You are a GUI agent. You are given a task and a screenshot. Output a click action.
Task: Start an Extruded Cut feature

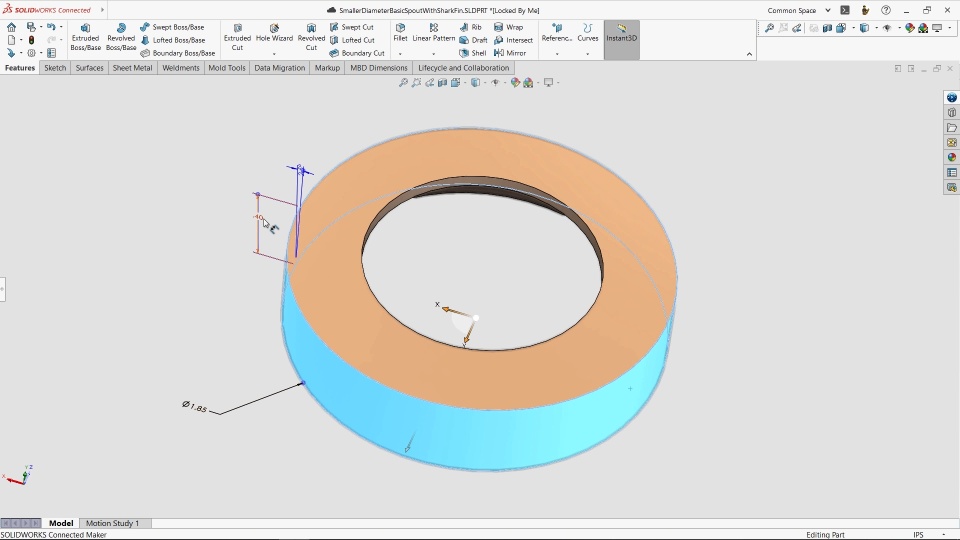pyautogui.click(x=237, y=37)
